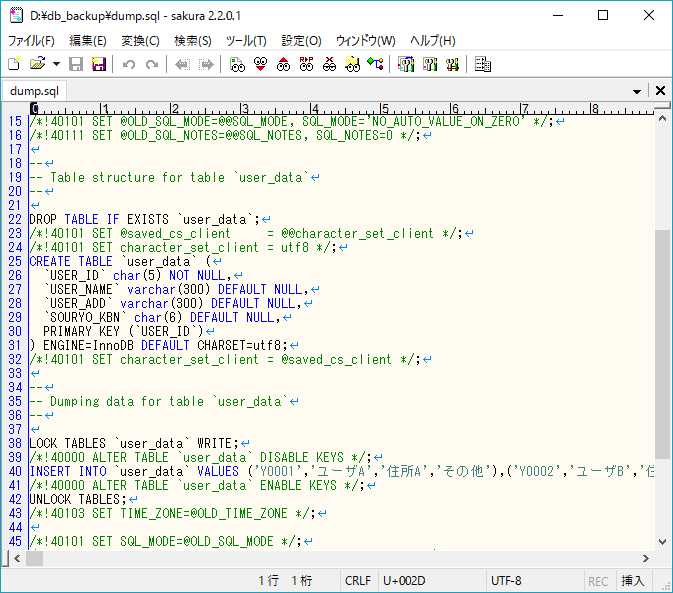The height and width of the screenshot is (593, 673).
Task: Toggle the 挿入 insert mode indicator
Action: click(633, 581)
